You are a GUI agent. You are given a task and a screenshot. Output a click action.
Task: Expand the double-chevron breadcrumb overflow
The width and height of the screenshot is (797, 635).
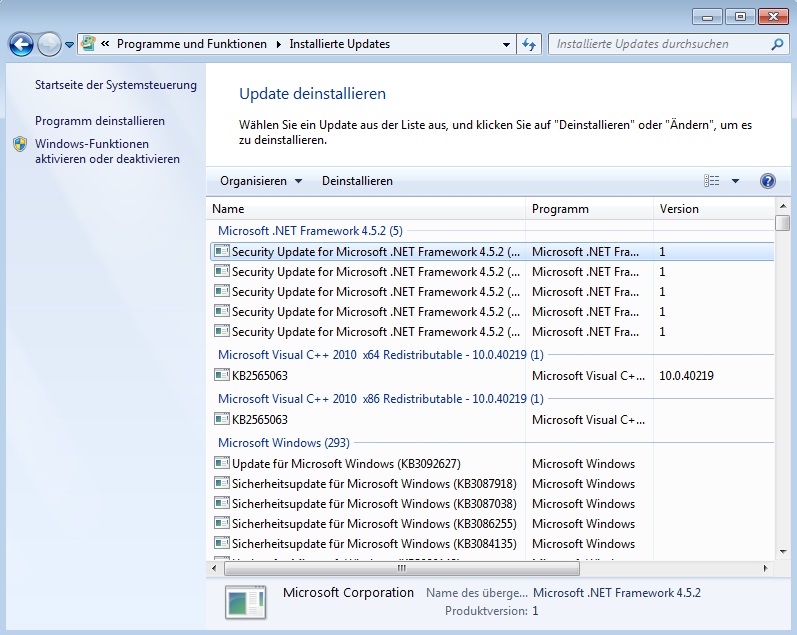tap(105, 44)
